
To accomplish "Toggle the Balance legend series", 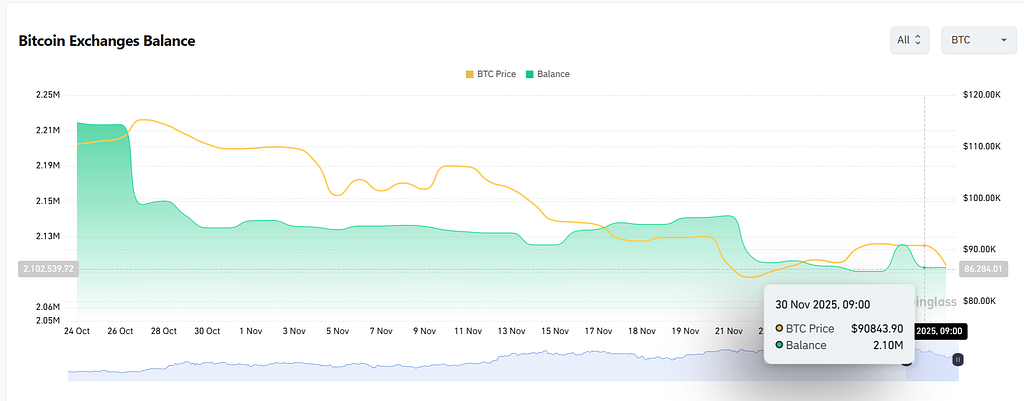I will 547,74.
